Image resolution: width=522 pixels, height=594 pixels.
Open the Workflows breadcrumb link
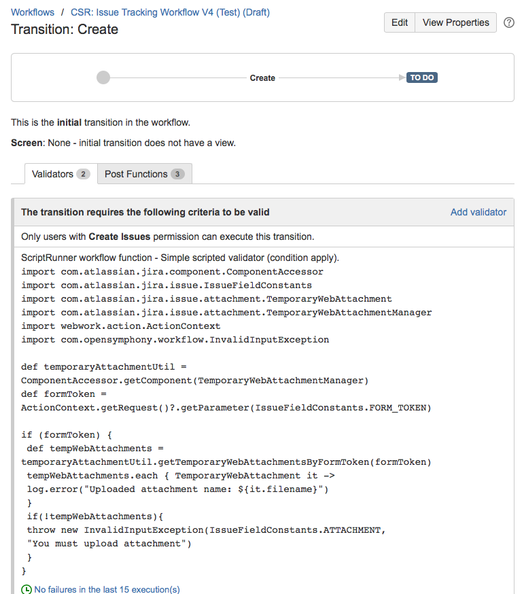pyautogui.click(x=33, y=13)
